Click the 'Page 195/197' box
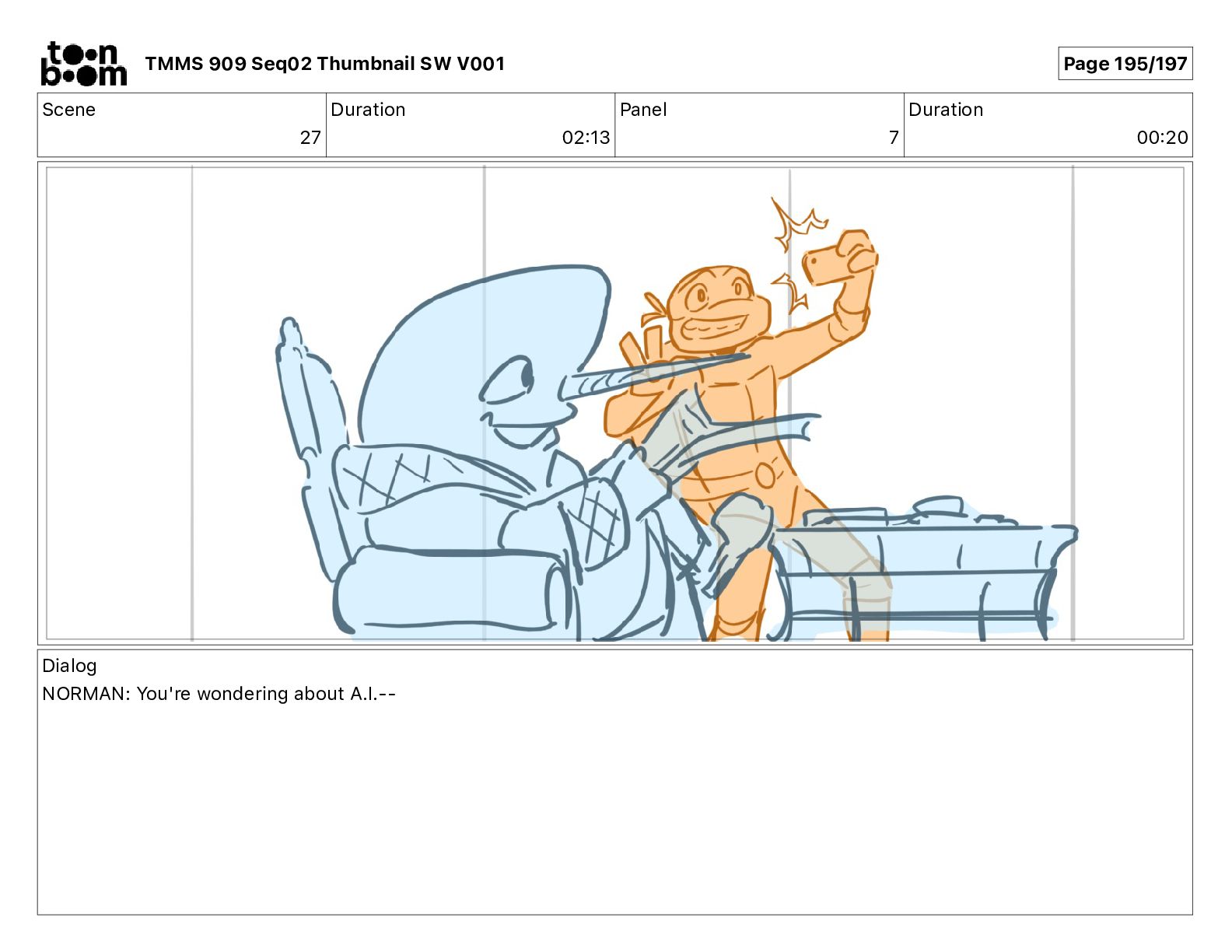The width and height of the screenshot is (1232, 952). point(1125,64)
